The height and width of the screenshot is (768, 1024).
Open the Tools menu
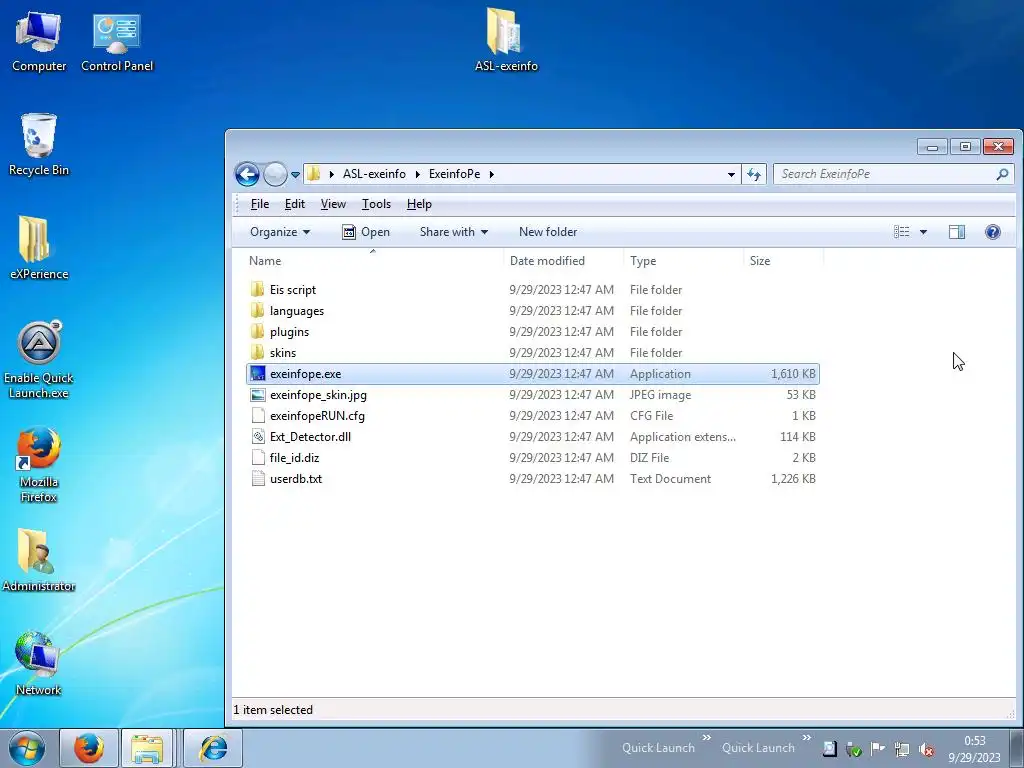[376, 204]
